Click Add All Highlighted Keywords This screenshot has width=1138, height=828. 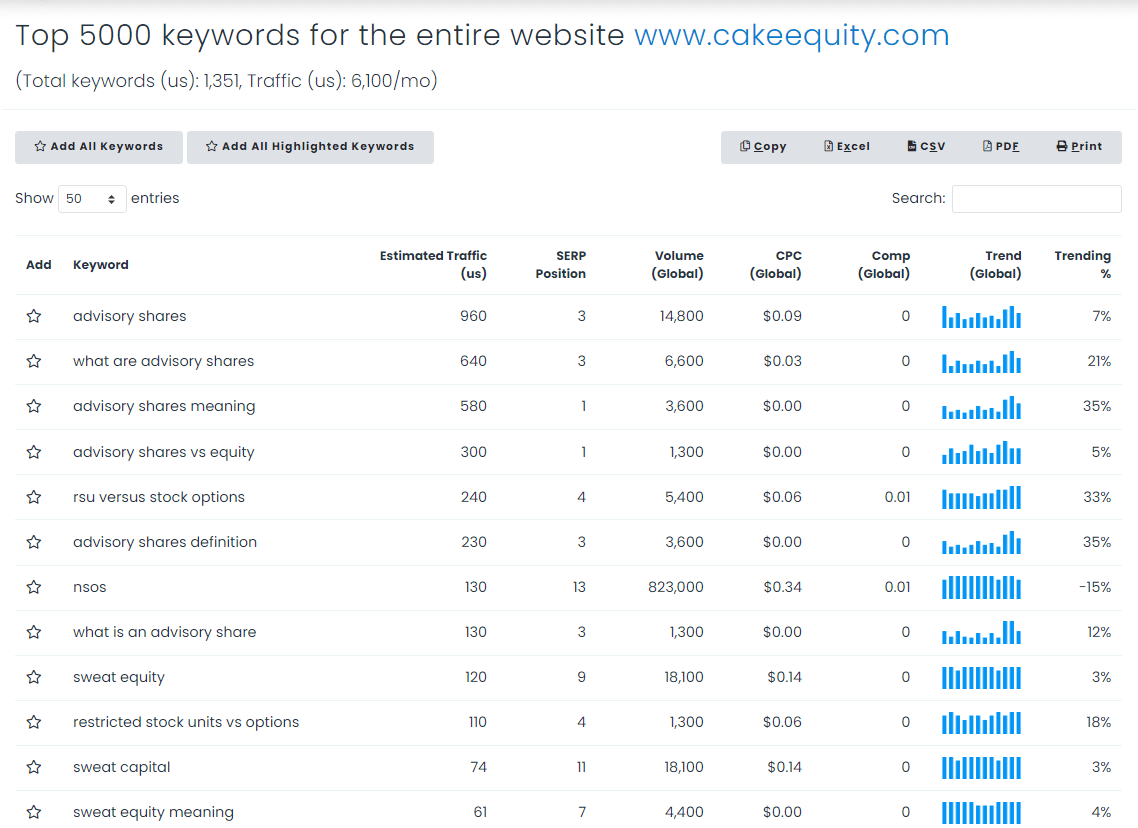tap(310, 146)
